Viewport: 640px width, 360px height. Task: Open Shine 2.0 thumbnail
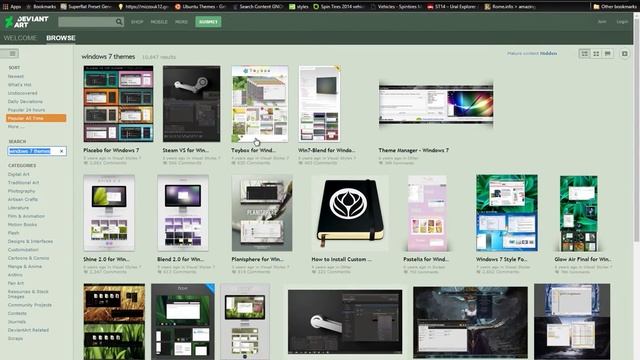click(x=109, y=213)
